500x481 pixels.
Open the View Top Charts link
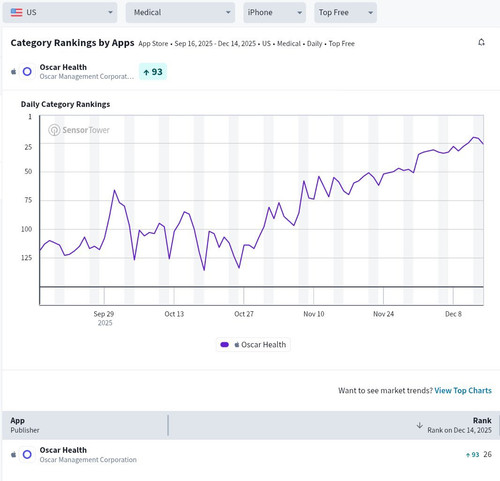463,391
